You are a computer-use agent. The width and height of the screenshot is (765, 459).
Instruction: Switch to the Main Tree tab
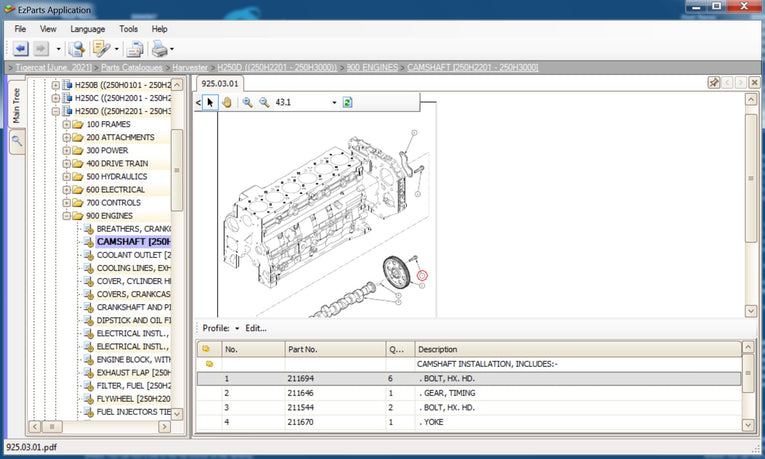[17, 106]
